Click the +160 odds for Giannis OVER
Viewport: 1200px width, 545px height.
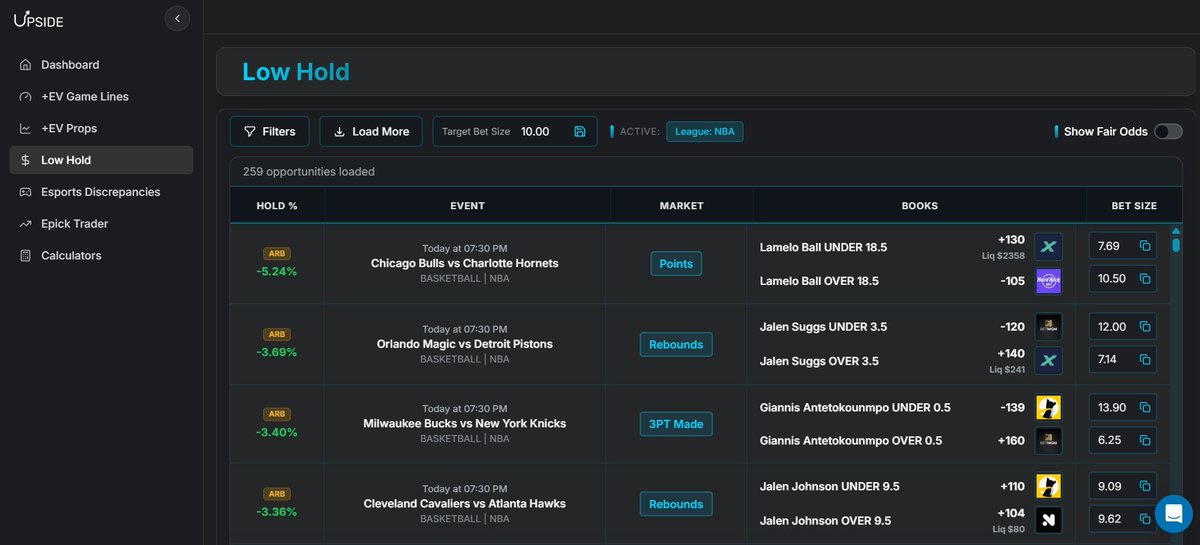(1011, 440)
